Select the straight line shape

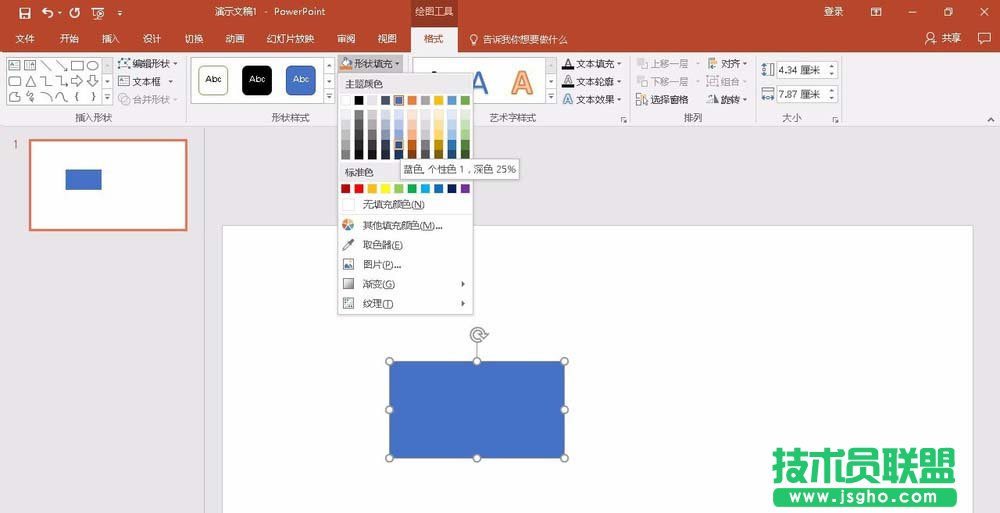[46, 65]
